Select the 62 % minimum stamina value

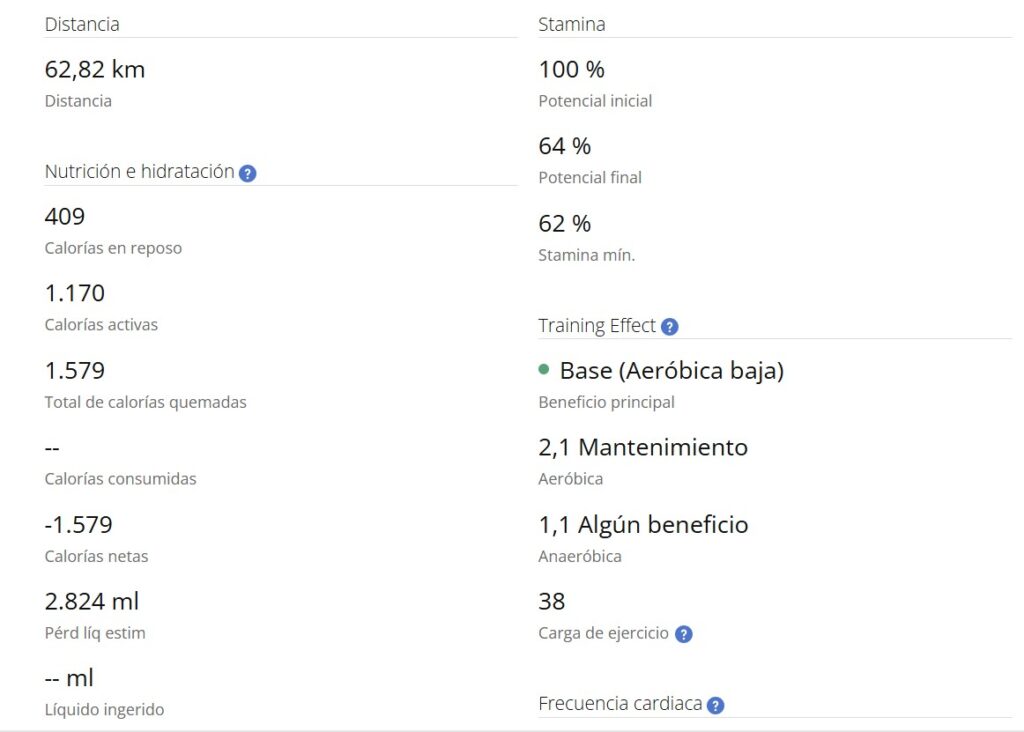tap(565, 223)
